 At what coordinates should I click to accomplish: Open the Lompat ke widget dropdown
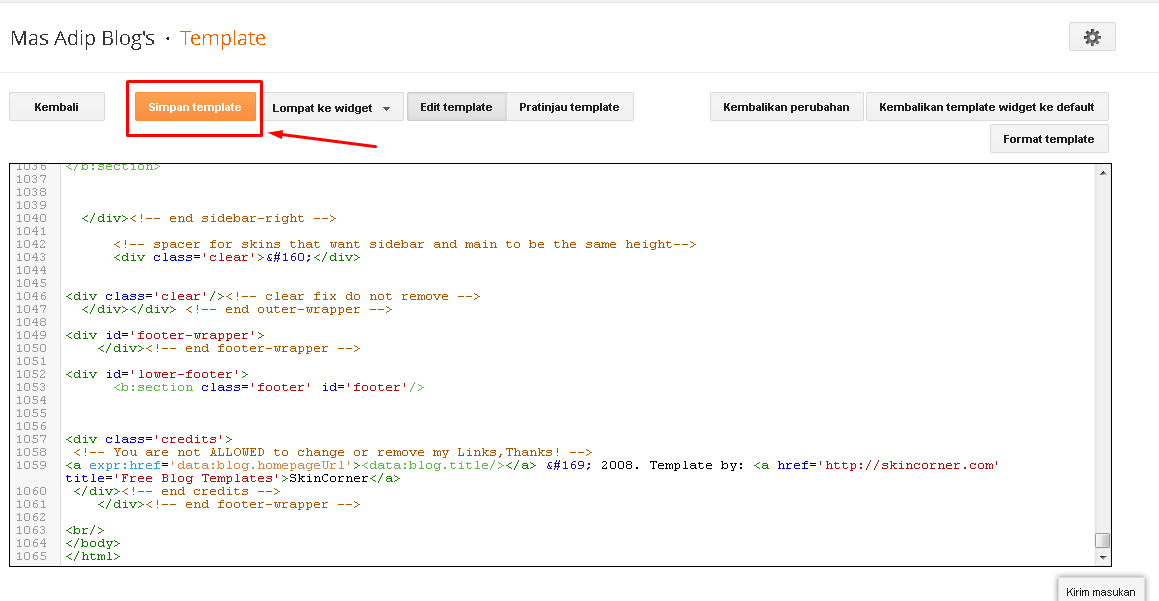[x=333, y=106]
